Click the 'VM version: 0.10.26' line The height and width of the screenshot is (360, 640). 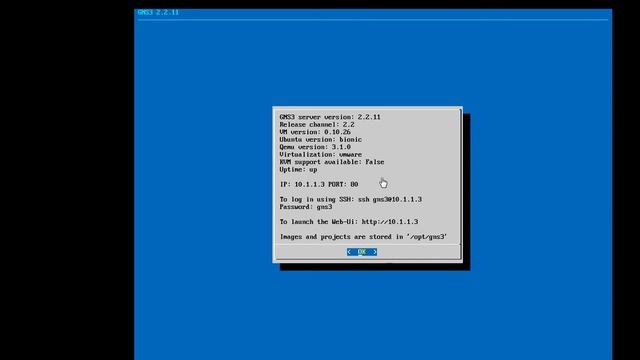click(x=315, y=132)
